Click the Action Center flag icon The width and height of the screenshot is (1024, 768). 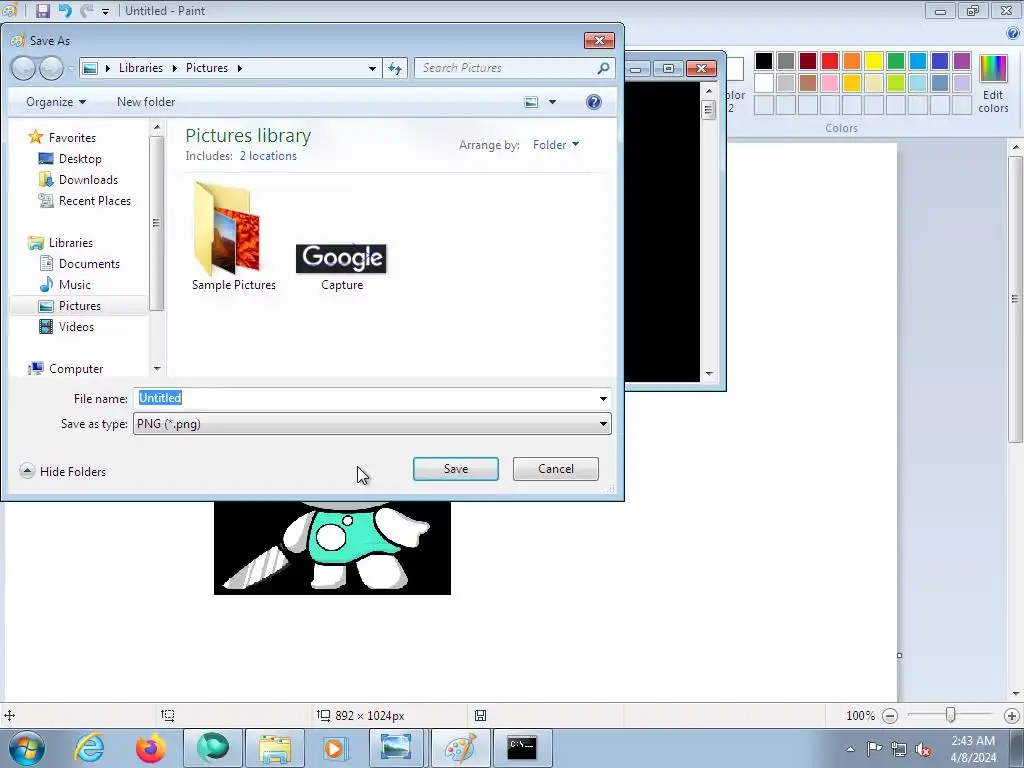click(x=874, y=749)
